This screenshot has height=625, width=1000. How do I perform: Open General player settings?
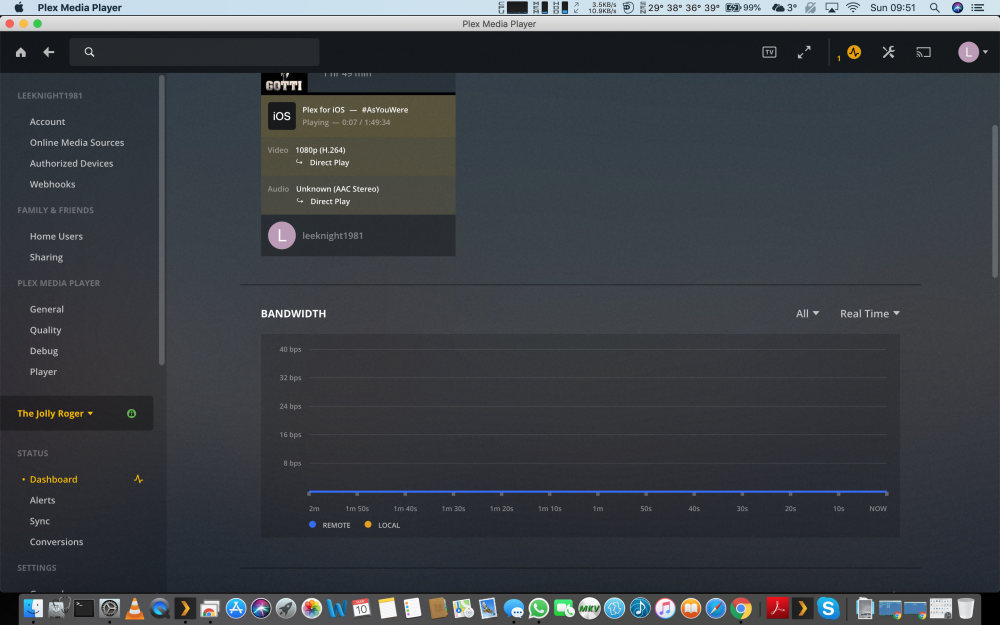point(47,309)
